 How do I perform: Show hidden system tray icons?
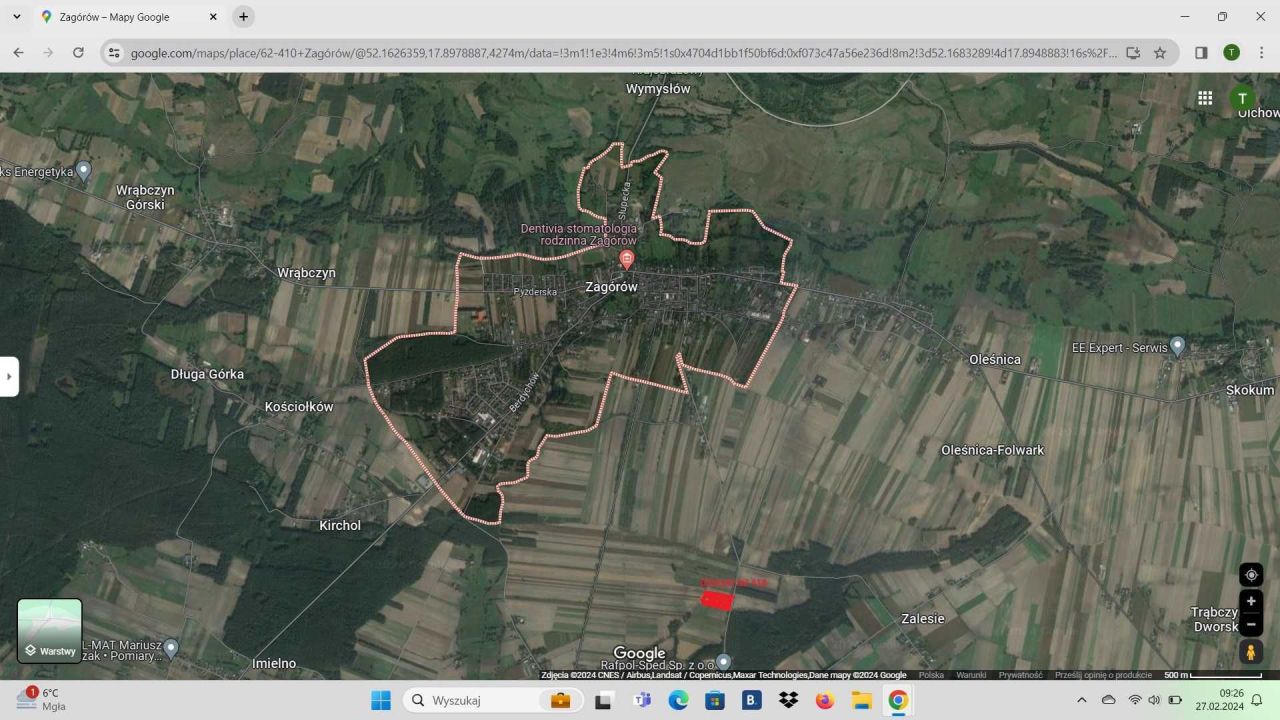tap(1081, 700)
